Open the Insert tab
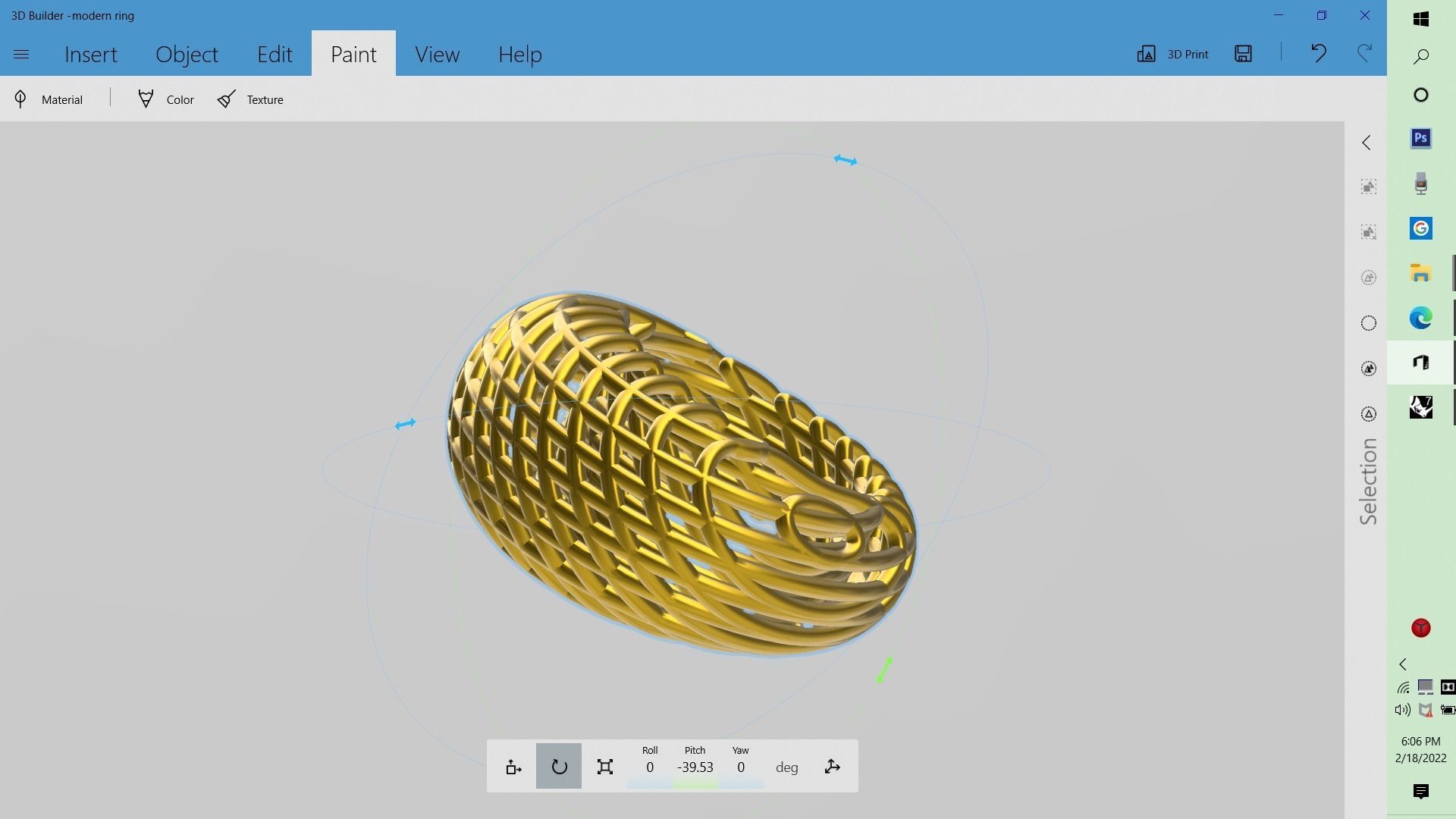1456x819 pixels. (91, 54)
